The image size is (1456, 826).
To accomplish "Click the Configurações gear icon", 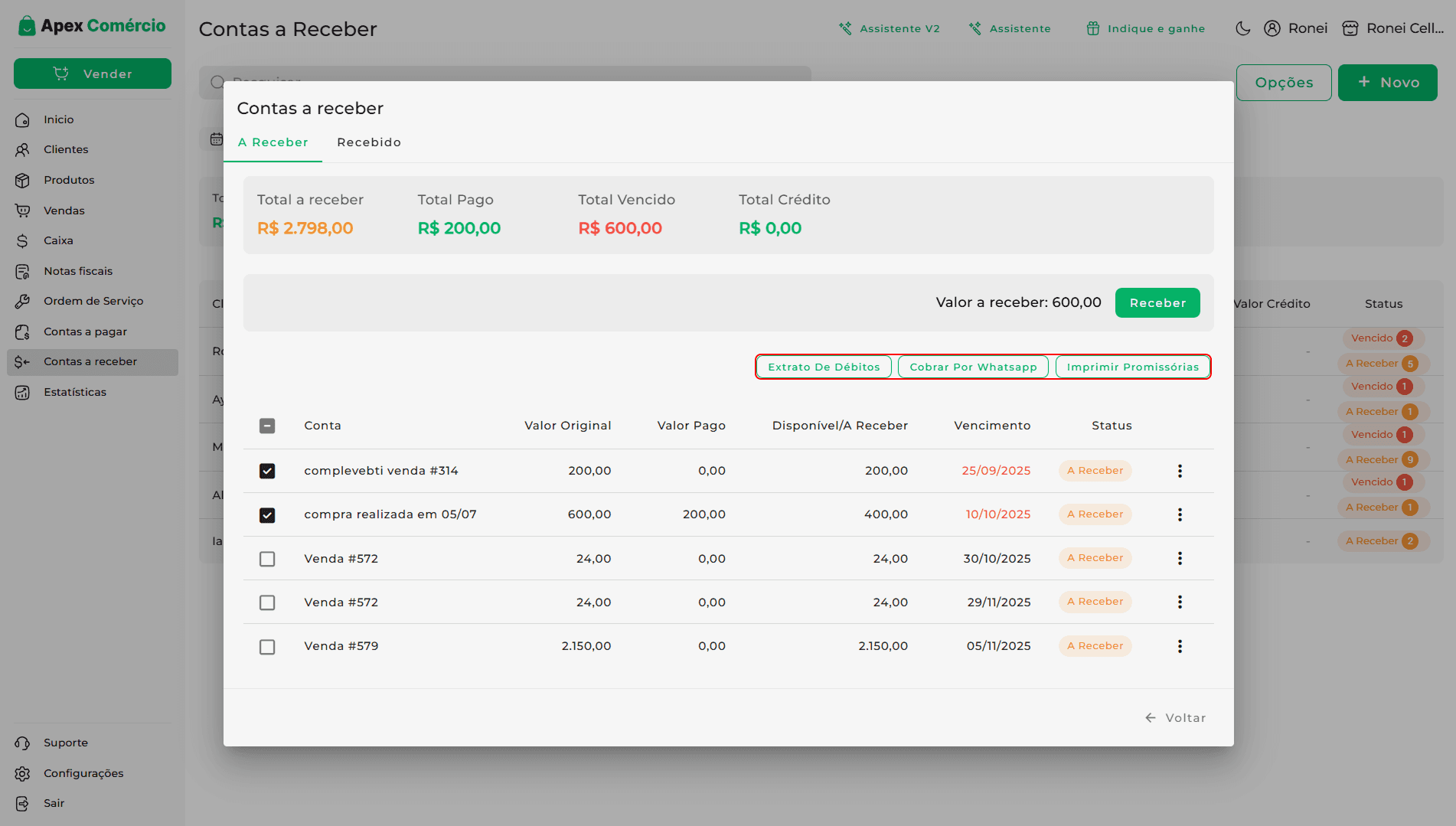I will pyautogui.click(x=22, y=773).
